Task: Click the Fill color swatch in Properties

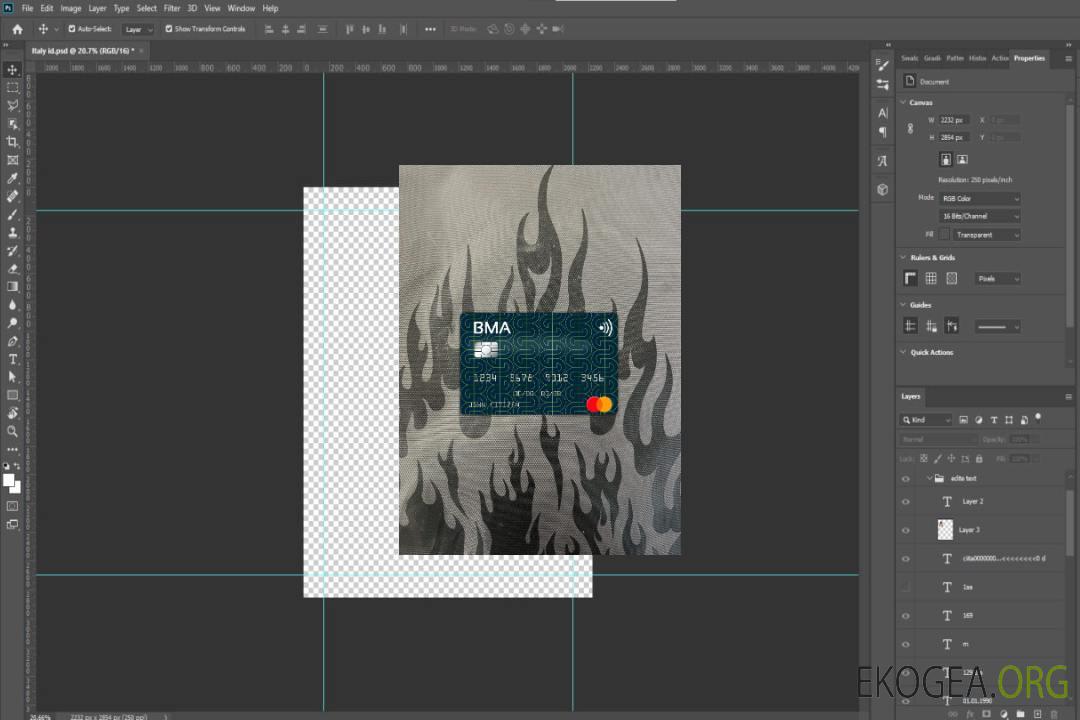Action: pos(944,234)
